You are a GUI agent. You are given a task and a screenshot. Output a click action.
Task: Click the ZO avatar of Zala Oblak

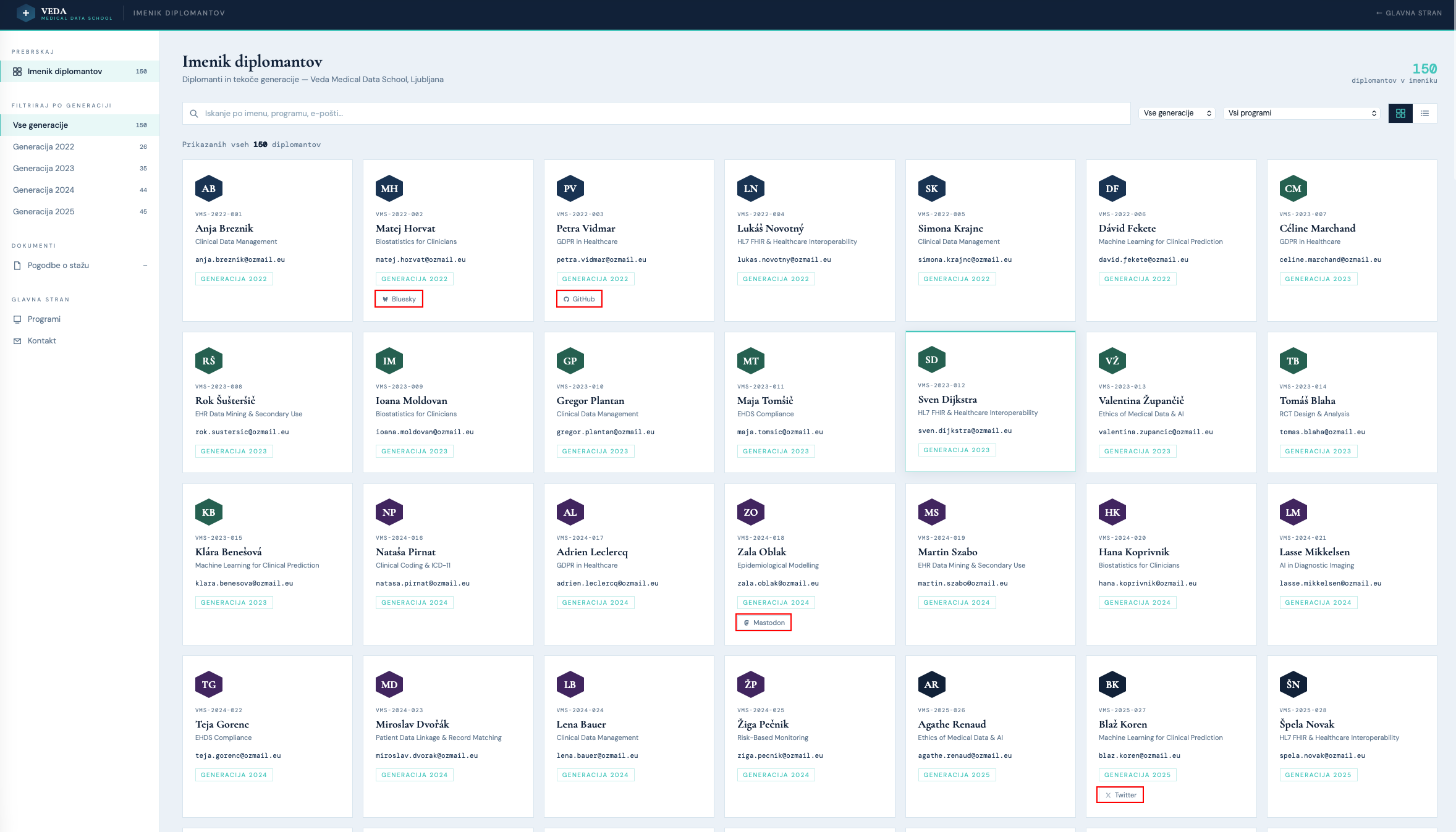point(751,513)
